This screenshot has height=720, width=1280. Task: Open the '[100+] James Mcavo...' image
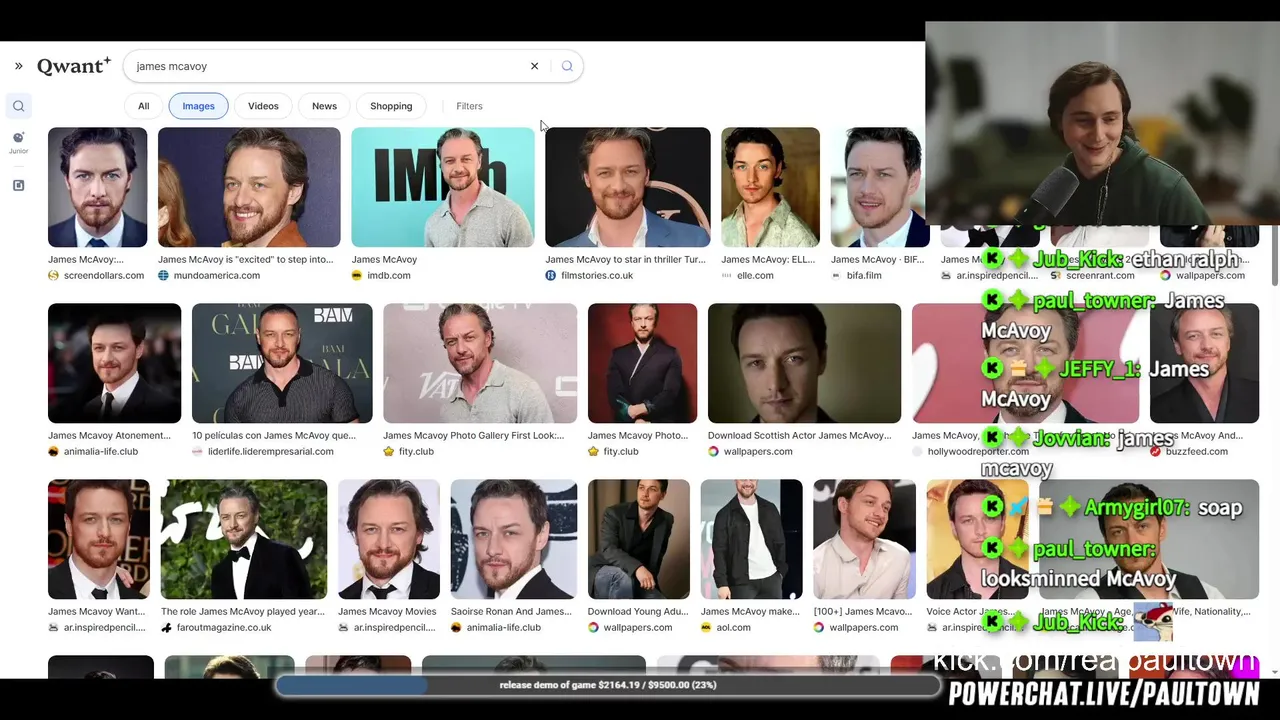(864, 539)
